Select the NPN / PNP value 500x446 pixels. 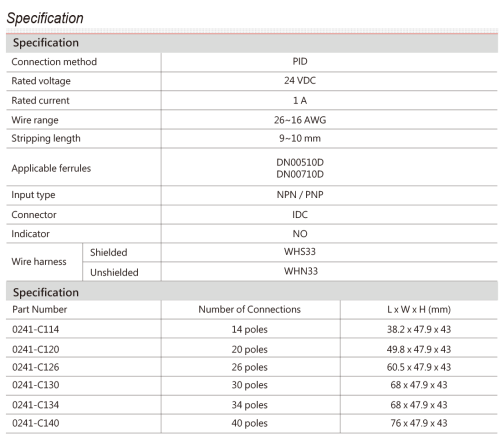coord(300,194)
